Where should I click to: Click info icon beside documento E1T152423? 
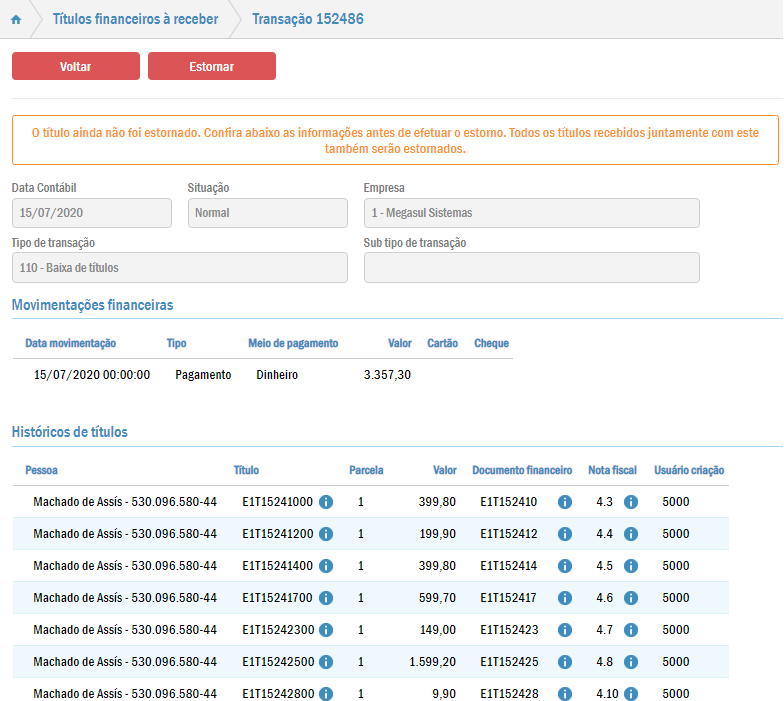565,630
